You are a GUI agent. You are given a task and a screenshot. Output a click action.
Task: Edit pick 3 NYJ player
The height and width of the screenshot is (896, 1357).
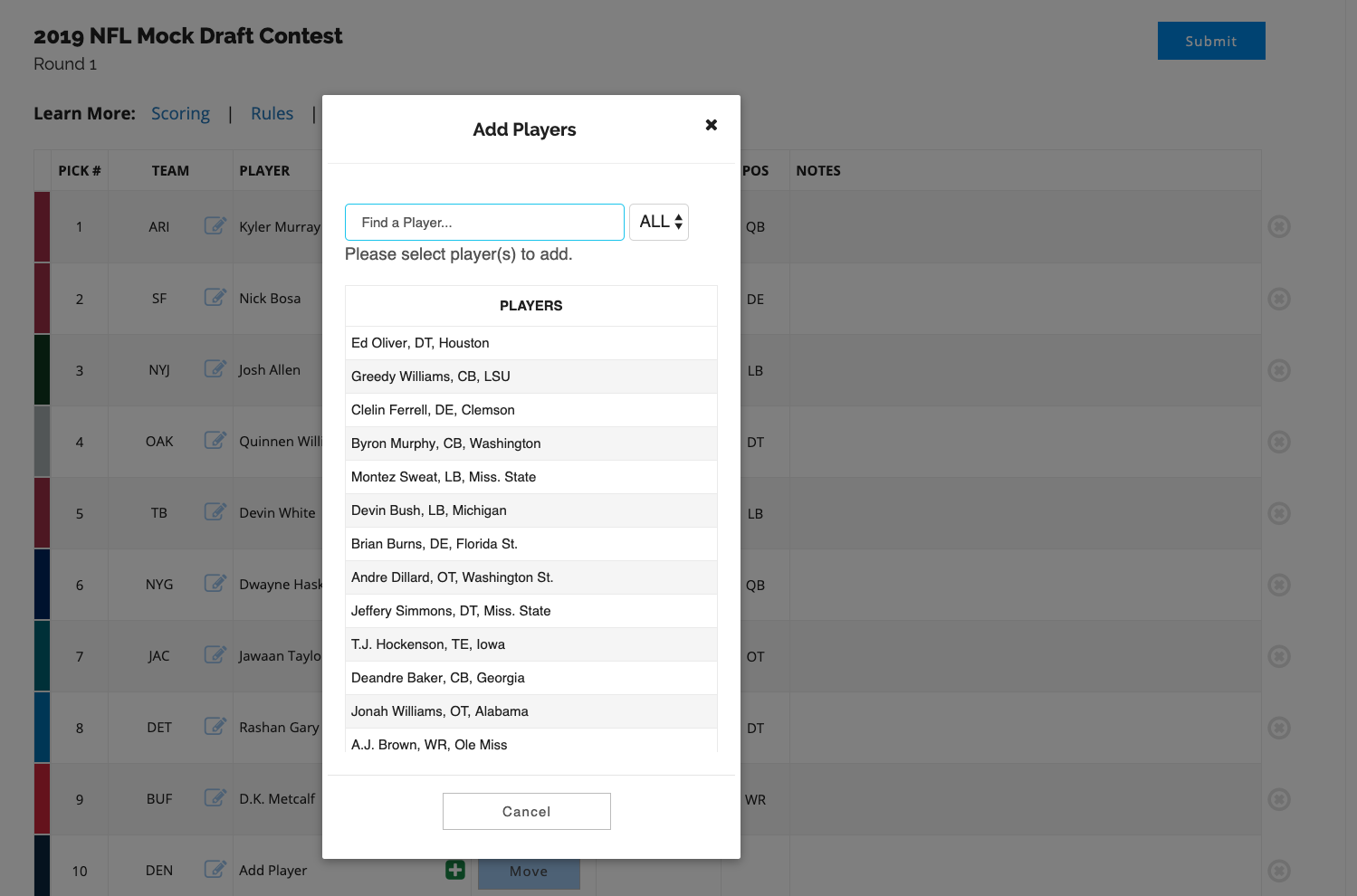pos(215,368)
